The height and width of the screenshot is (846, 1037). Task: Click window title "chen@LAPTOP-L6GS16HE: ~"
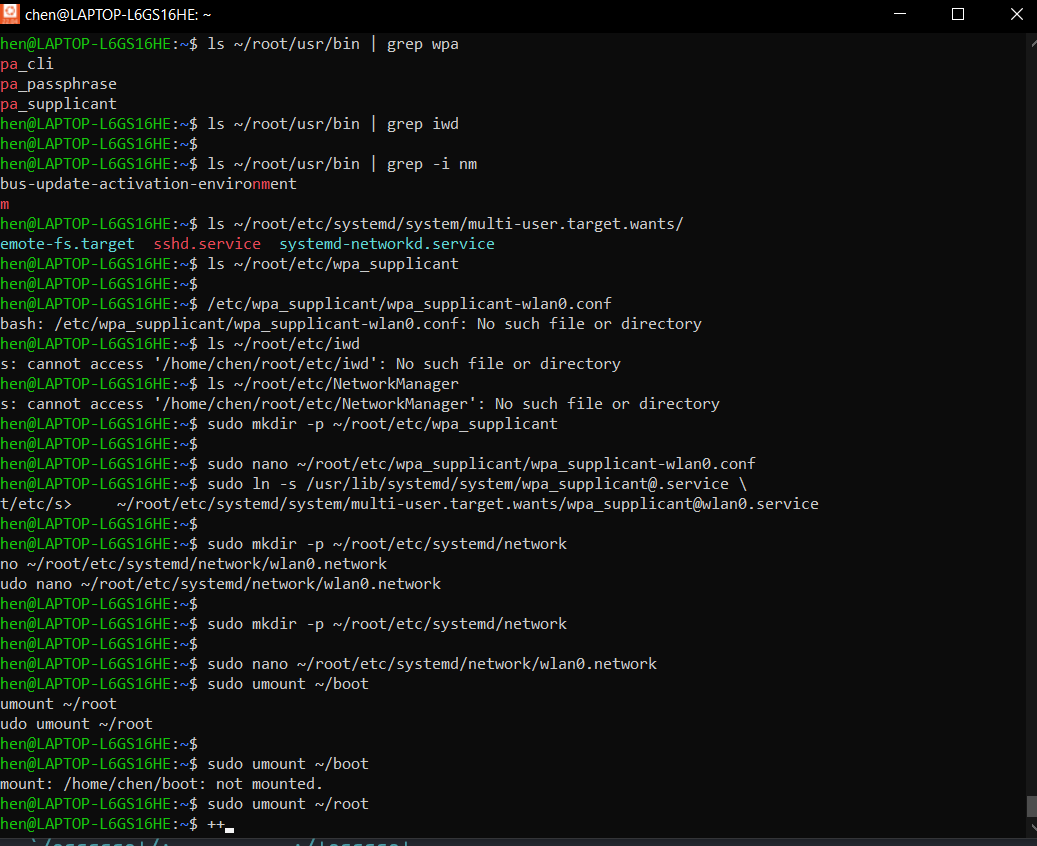pos(118,15)
